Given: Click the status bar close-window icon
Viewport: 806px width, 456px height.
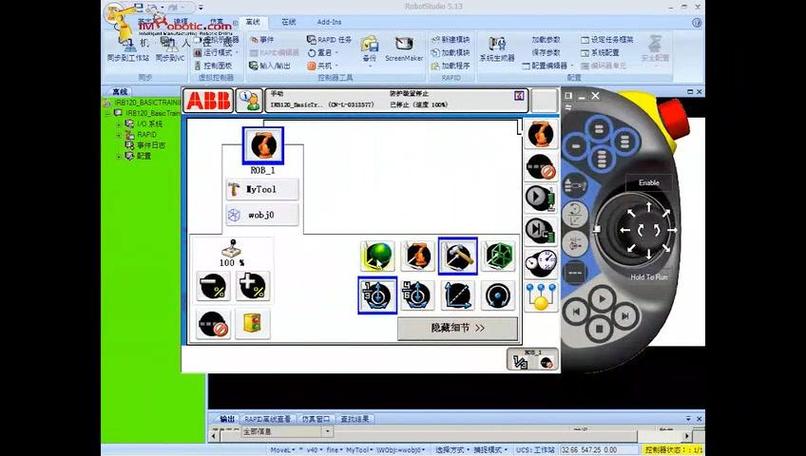Looking at the screenshot, I should pyautogui.click(x=519, y=96).
